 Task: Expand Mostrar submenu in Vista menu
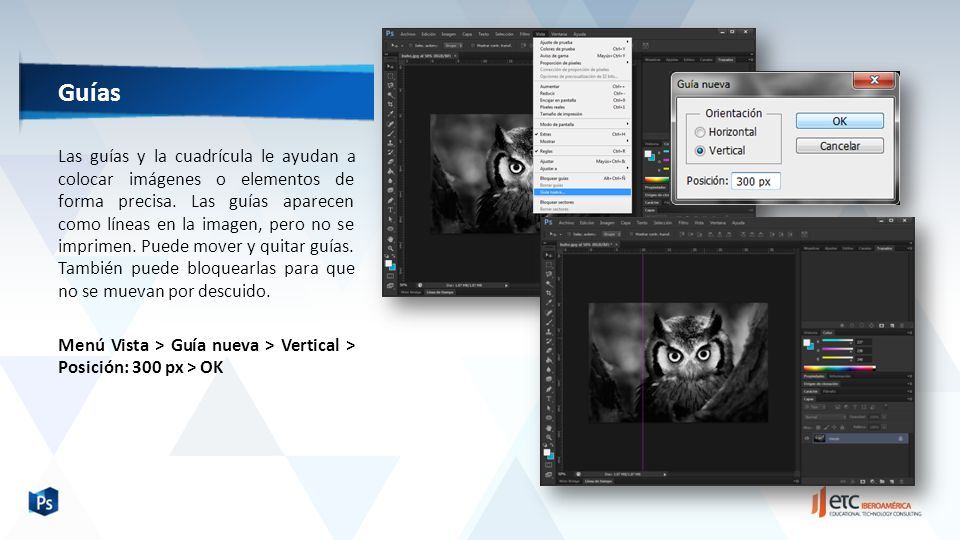pos(582,141)
